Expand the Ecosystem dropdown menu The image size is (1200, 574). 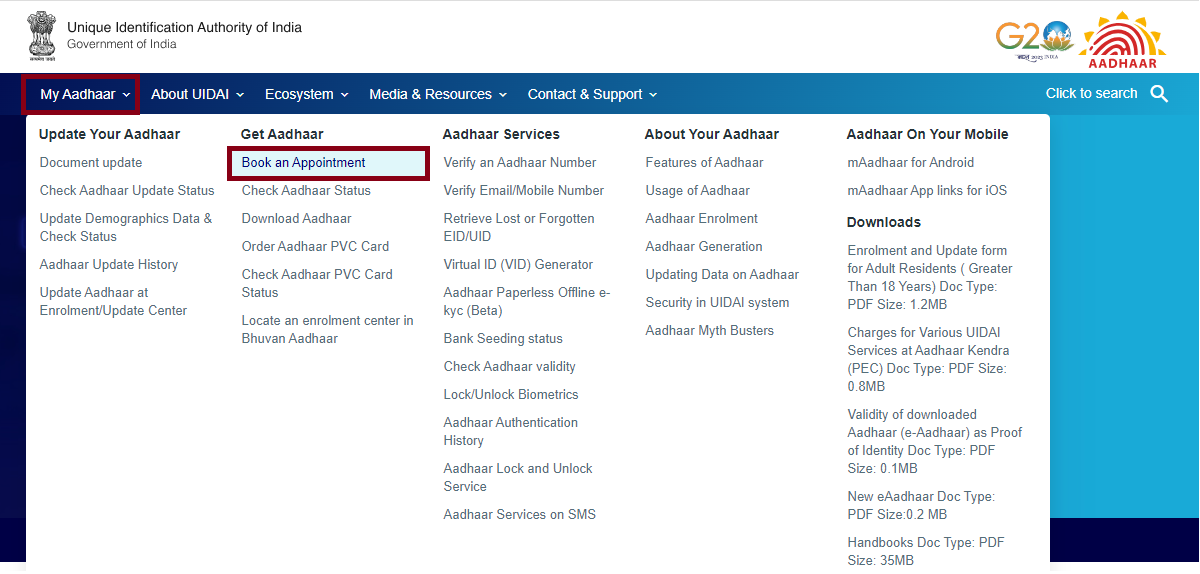tap(306, 95)
